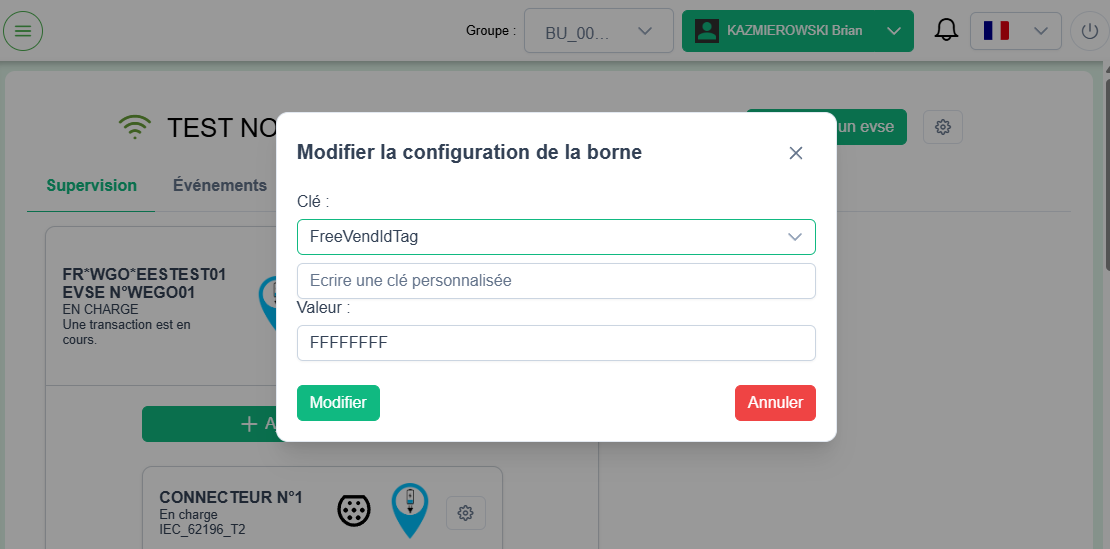Click the custom key input field
This screenshot has width=1110, height=549.
(556, 281)
